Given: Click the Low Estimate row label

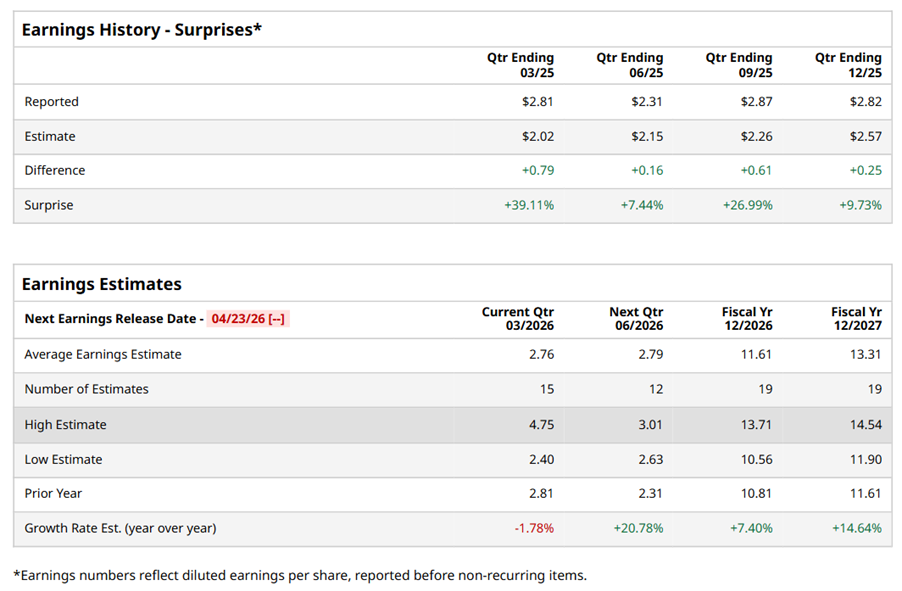Looking at the screenshot, I should (x=63, y=460).
